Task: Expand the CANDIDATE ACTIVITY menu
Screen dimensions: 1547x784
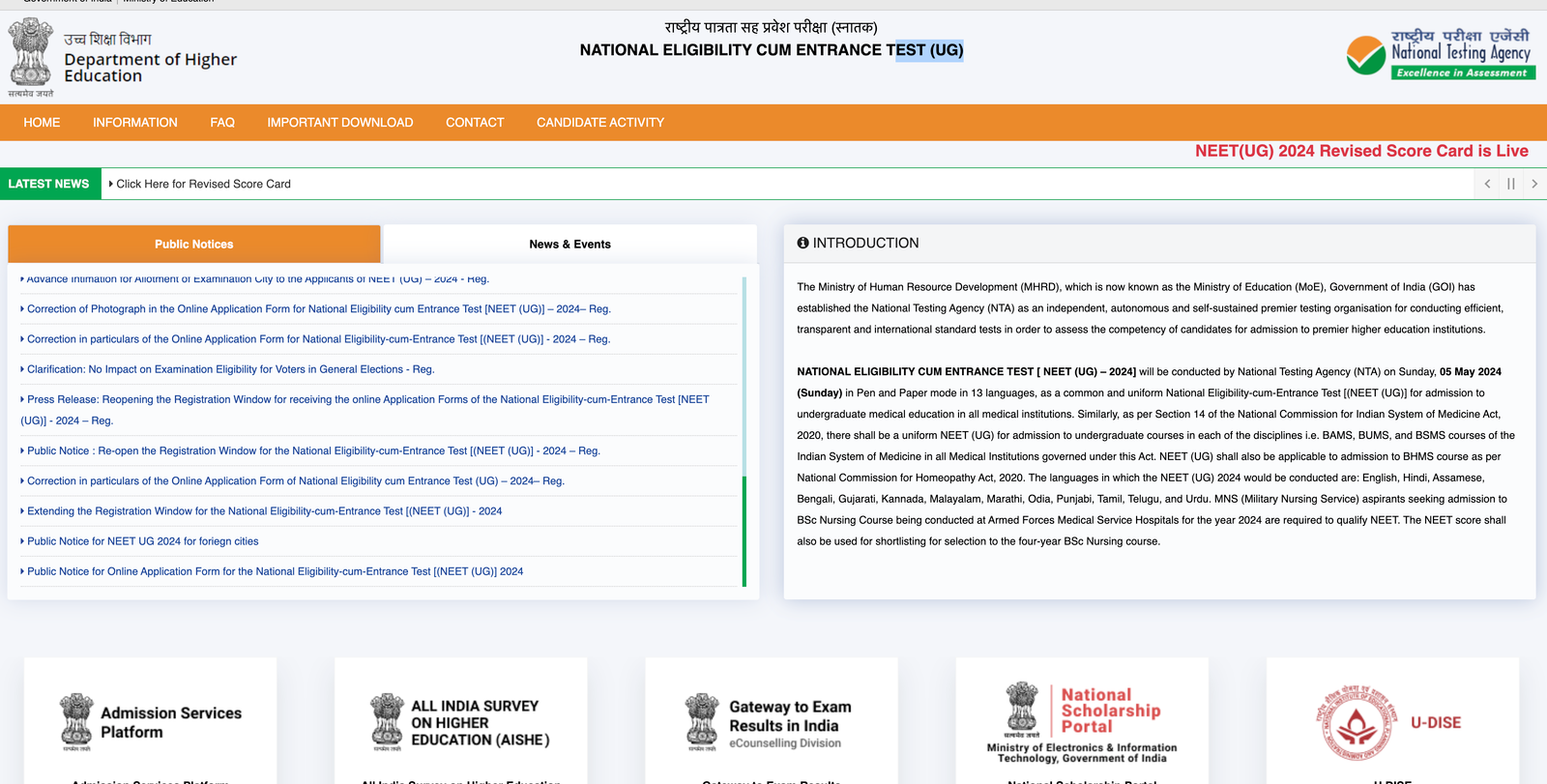Action: coord(600,123)
